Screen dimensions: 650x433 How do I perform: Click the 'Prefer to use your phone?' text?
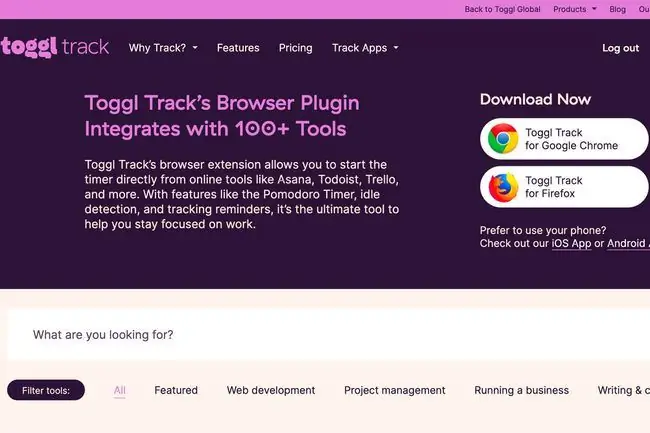click(543, 230)
